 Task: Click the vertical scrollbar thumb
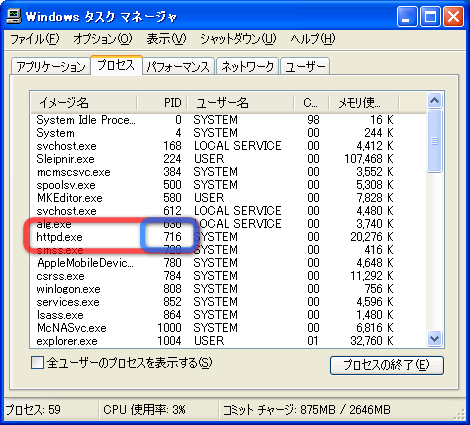pyautogui.click(x=434, y=141)
